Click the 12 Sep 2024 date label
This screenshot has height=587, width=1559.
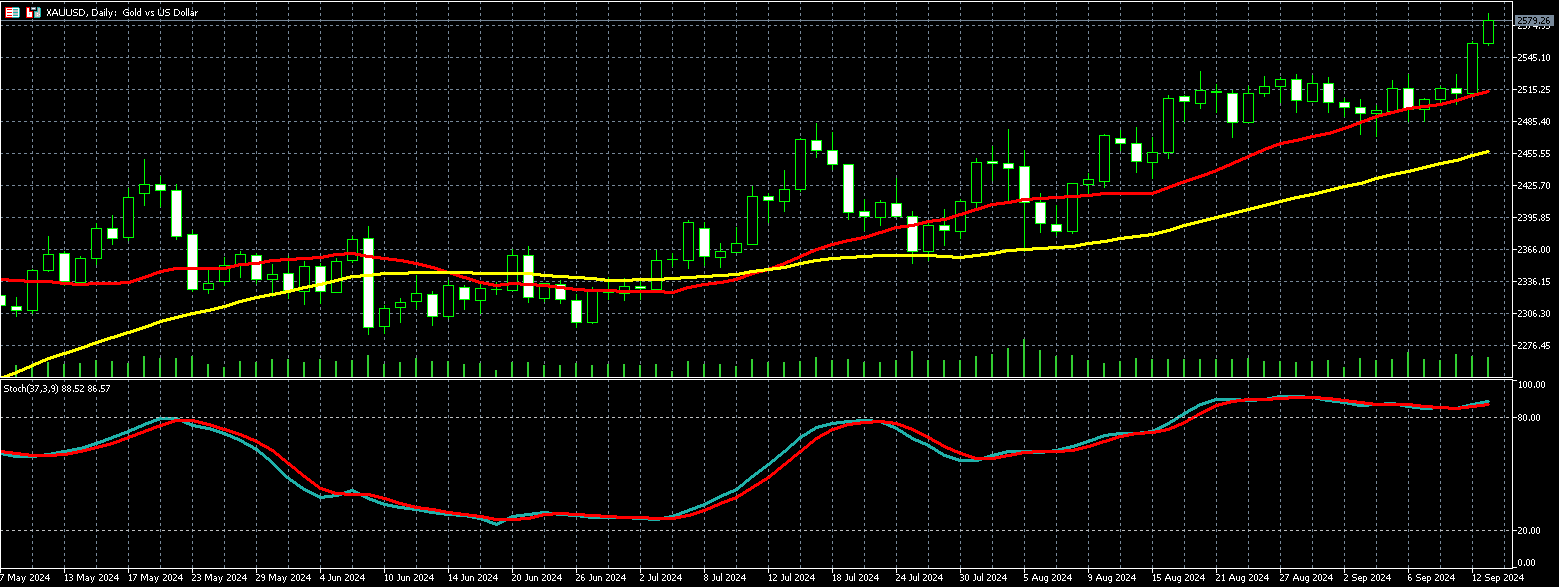(x=1496, y=578)
